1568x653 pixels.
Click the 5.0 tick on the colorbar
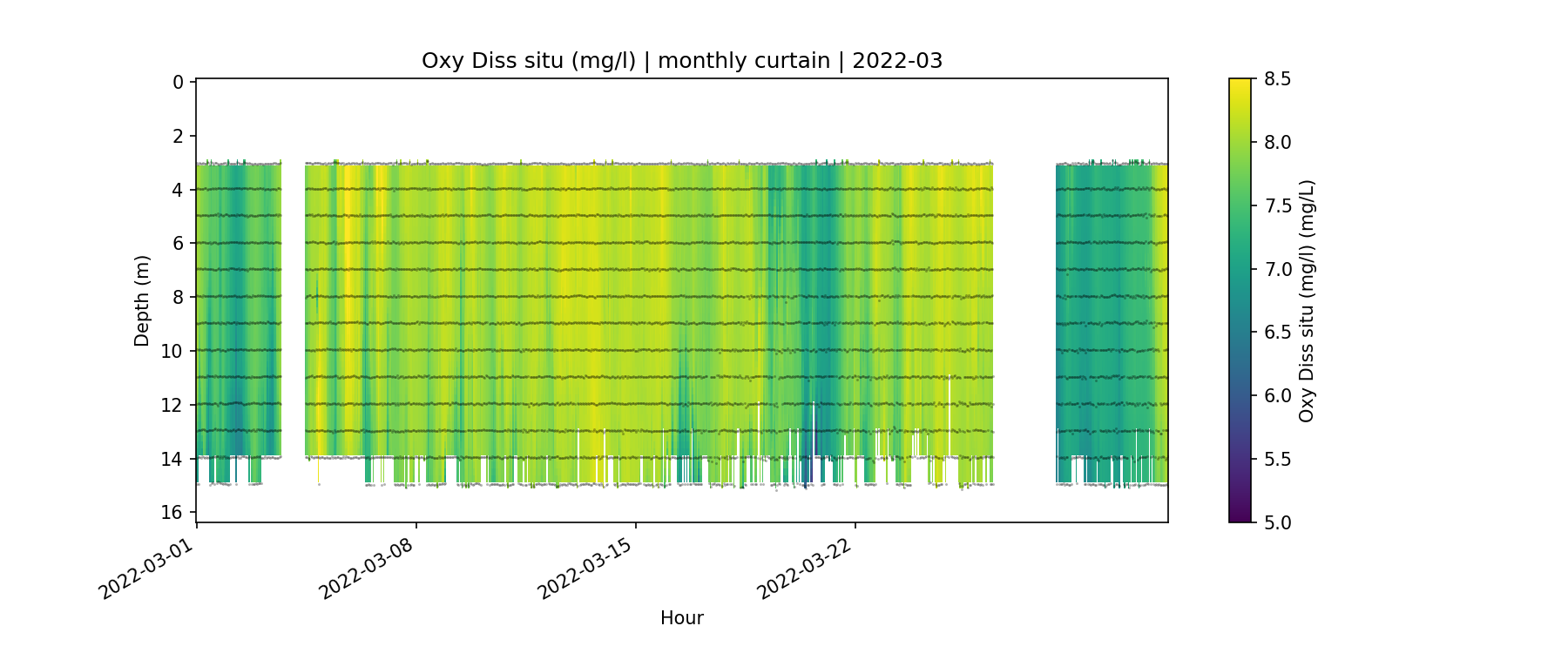click(x=1277, y=522)
